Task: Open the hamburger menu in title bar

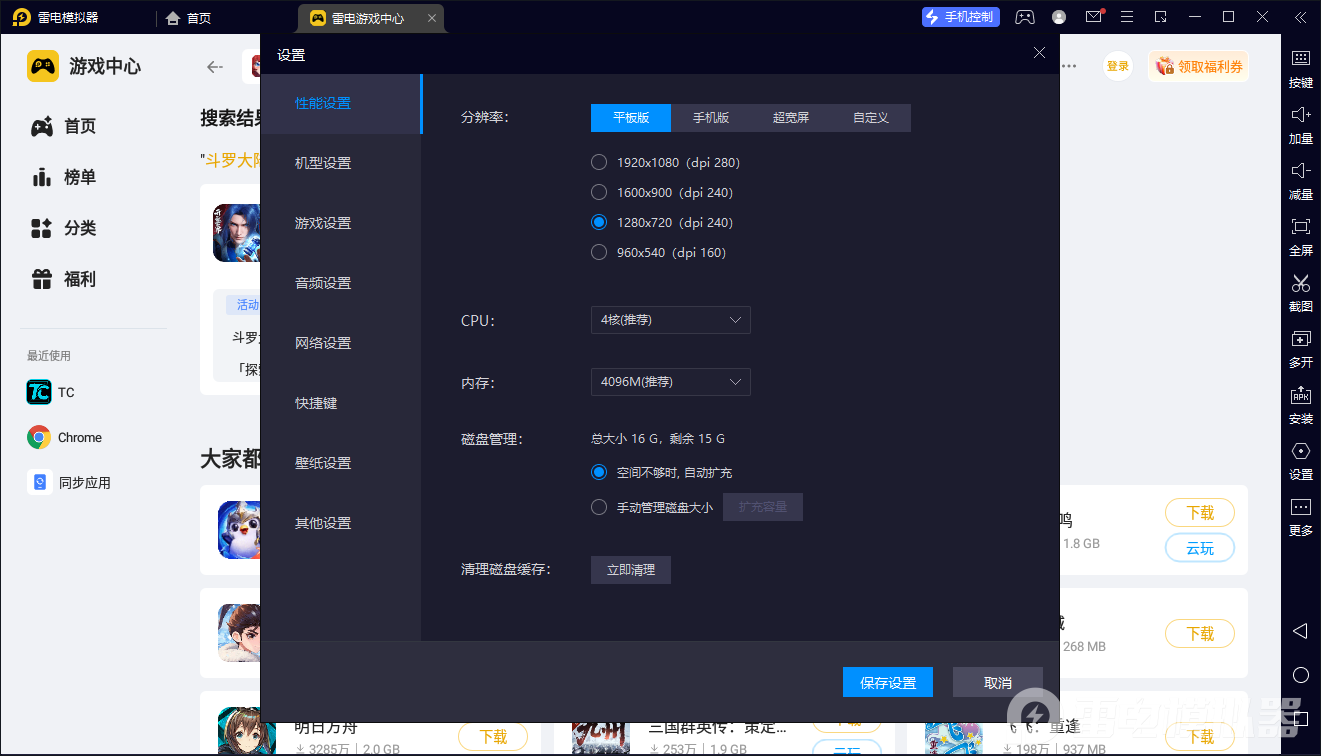Action: (1126, 17)
